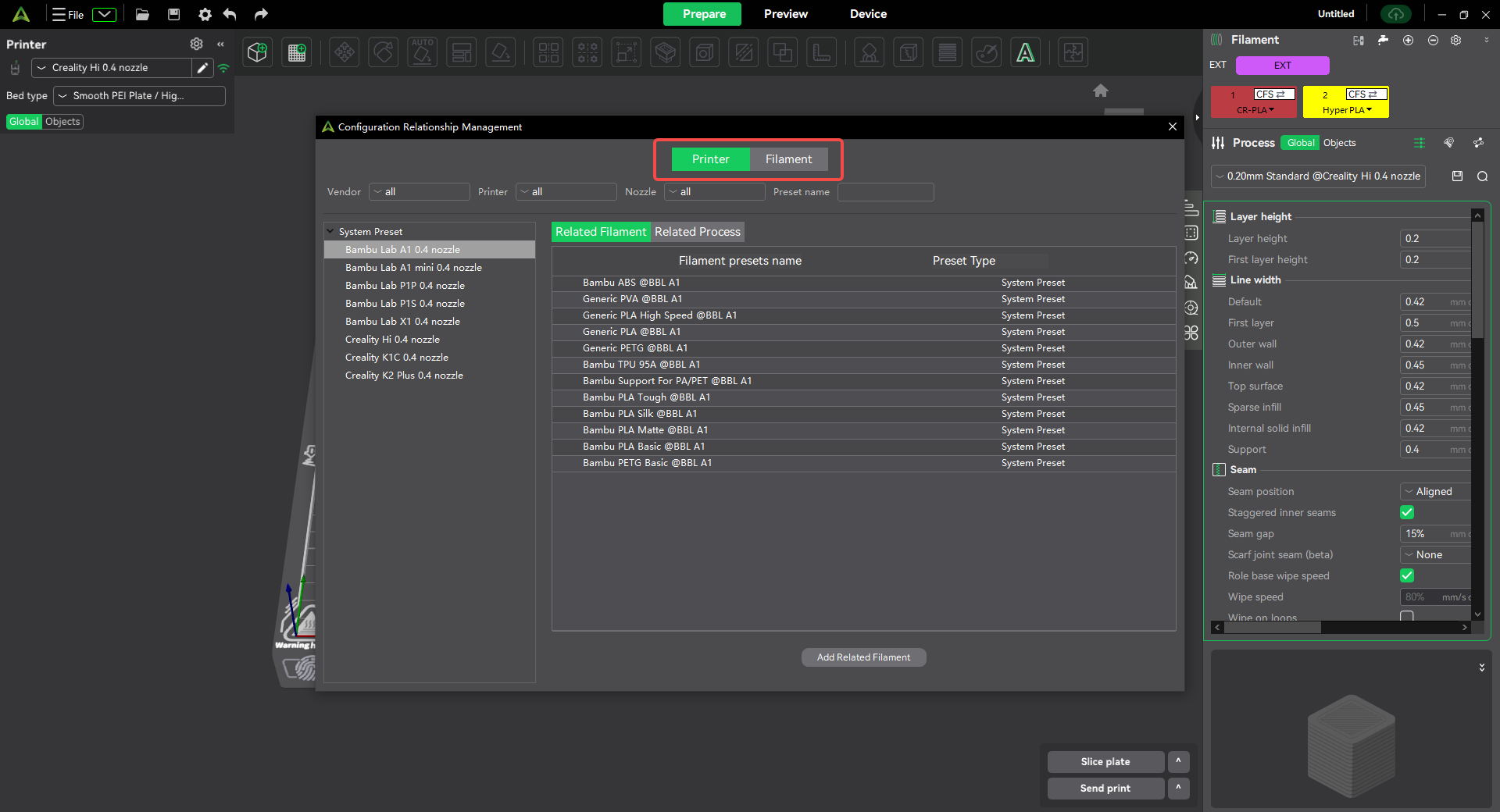
Task: Switch to Preview tab
Action: tap(786, 14)
